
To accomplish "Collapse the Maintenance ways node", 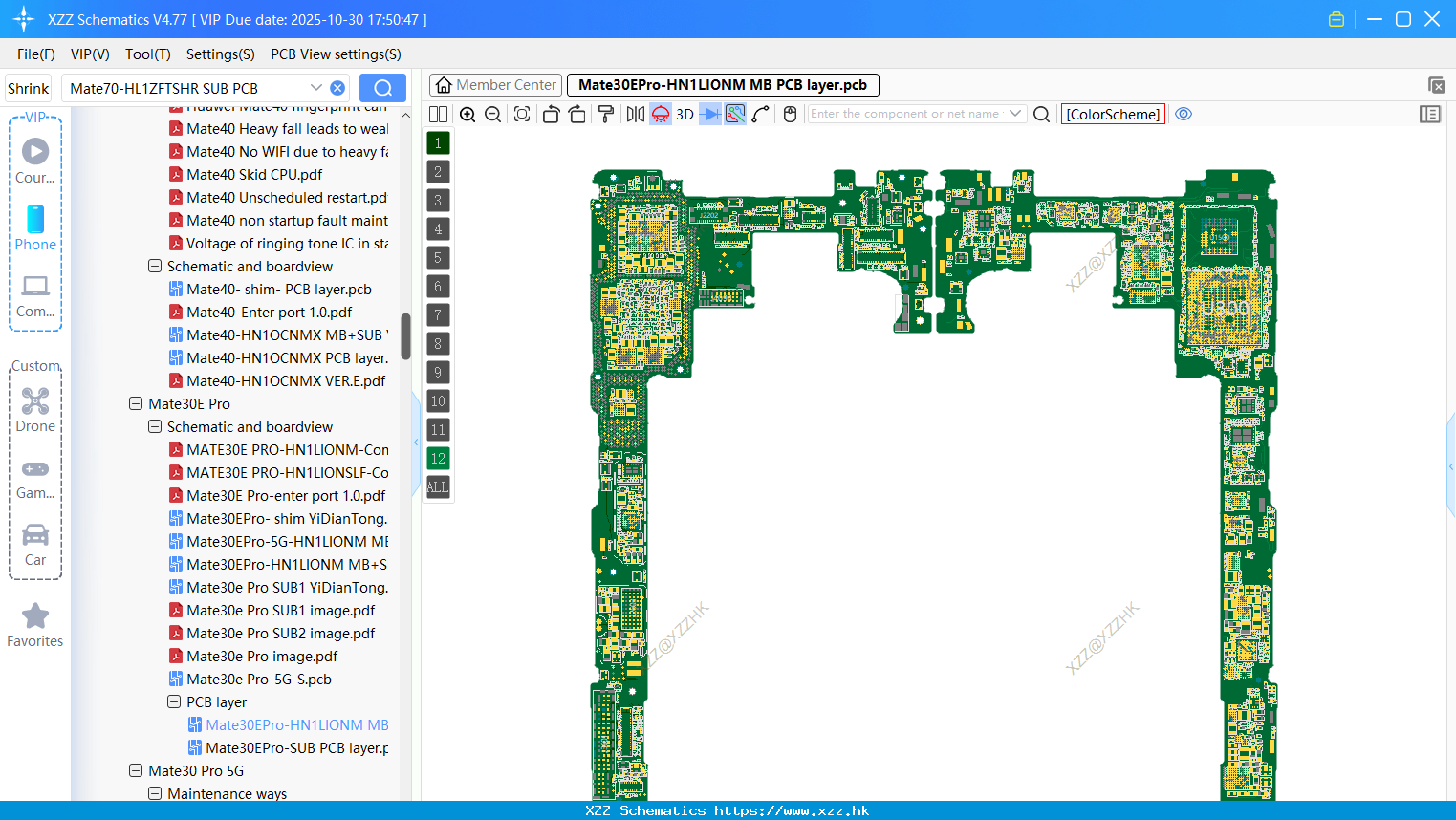I will [155, 793].
